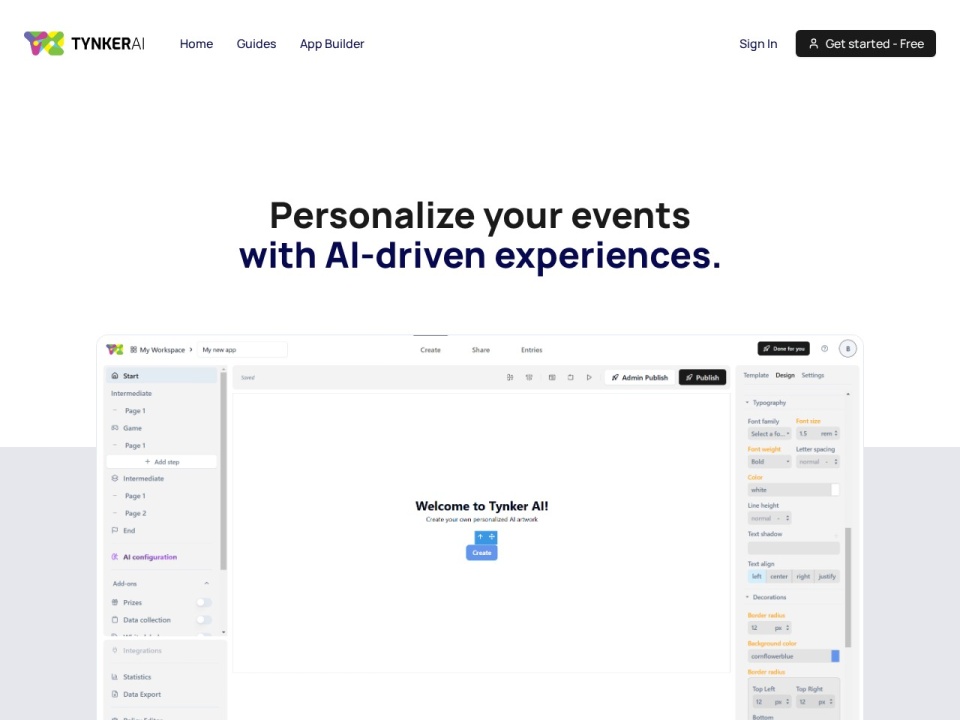
Task: Switch to the Share tab
Action: click(481, 350)
